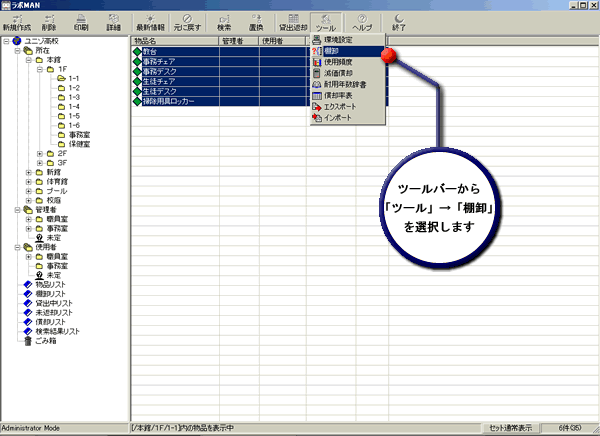Click the セット通常表示 status bar panel
This screenshot has height=436, width=600.
[510, 428]
